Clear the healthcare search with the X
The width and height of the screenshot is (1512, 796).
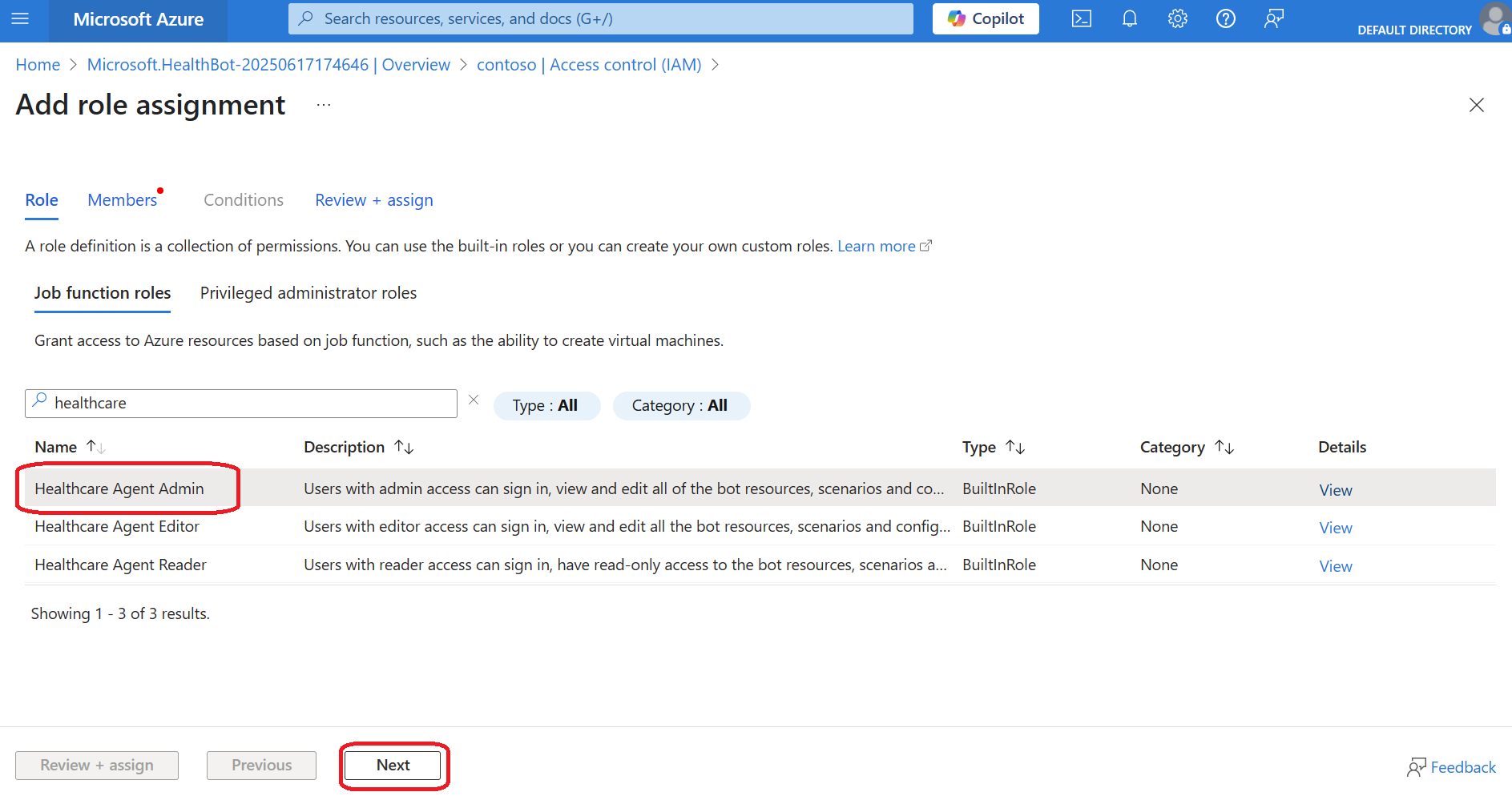(473, 400)
